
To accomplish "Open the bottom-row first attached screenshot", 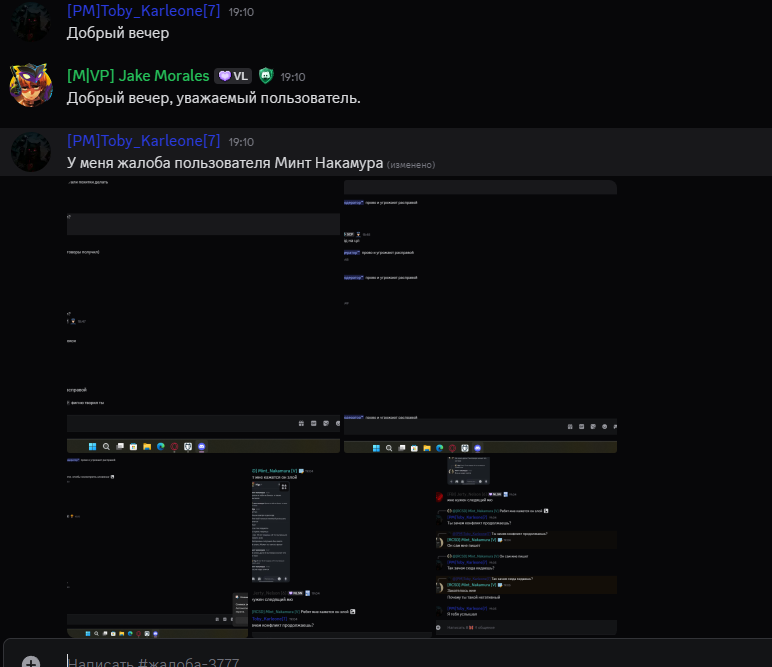I will pos(158,547).
